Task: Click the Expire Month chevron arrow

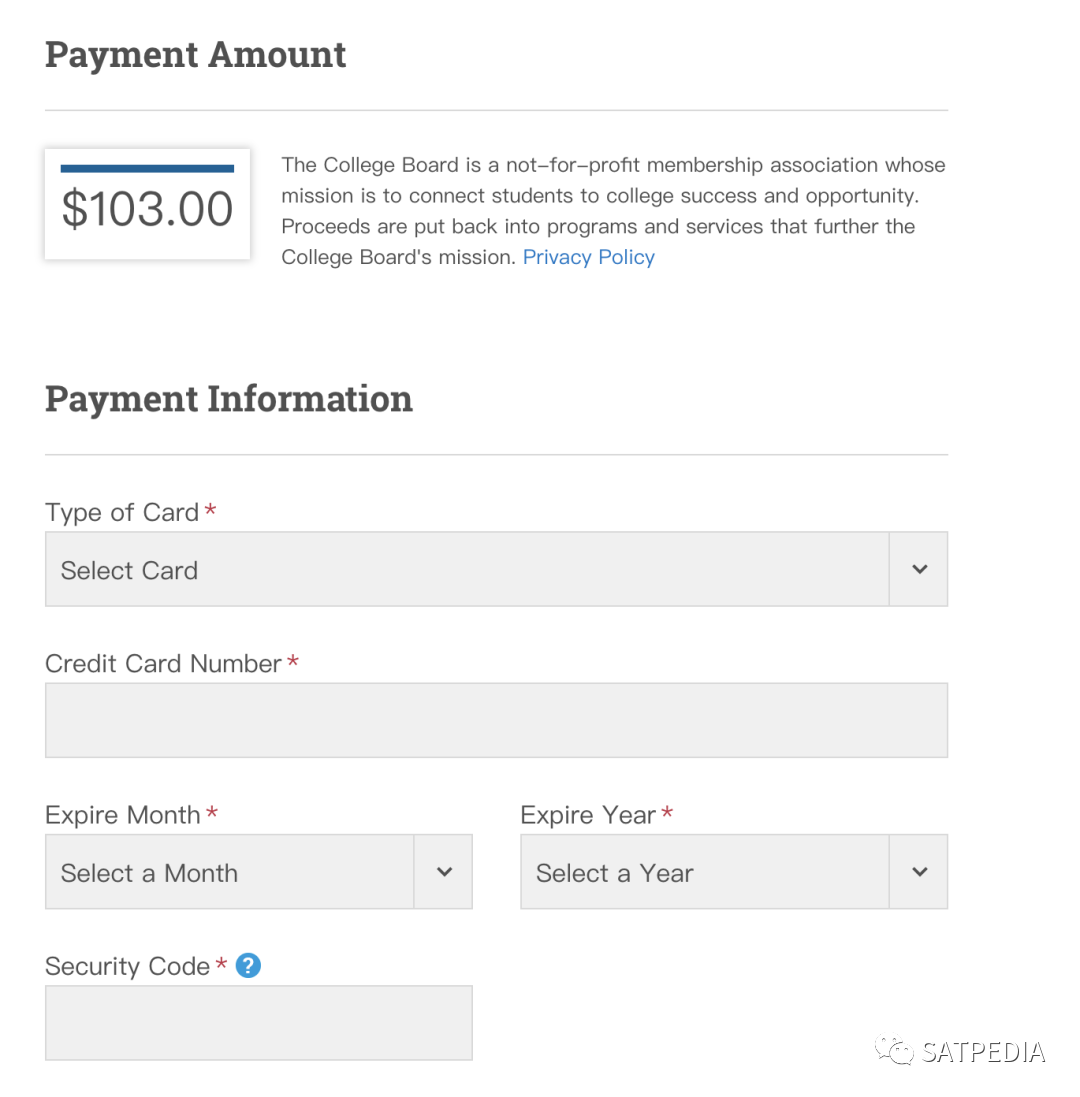Action: [x=444, y=872]
